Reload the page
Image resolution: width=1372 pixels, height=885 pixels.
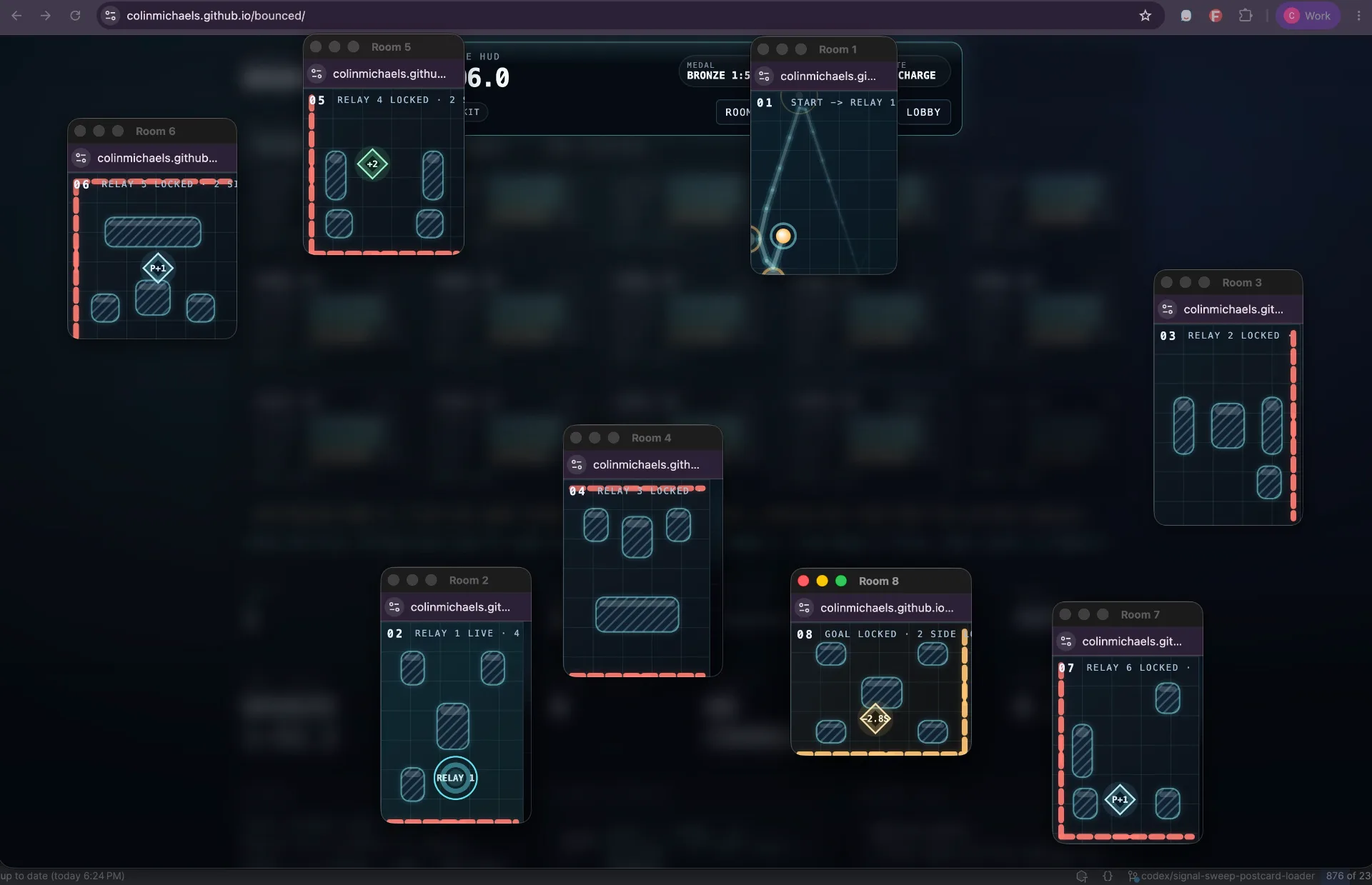[x=75, y=16]
